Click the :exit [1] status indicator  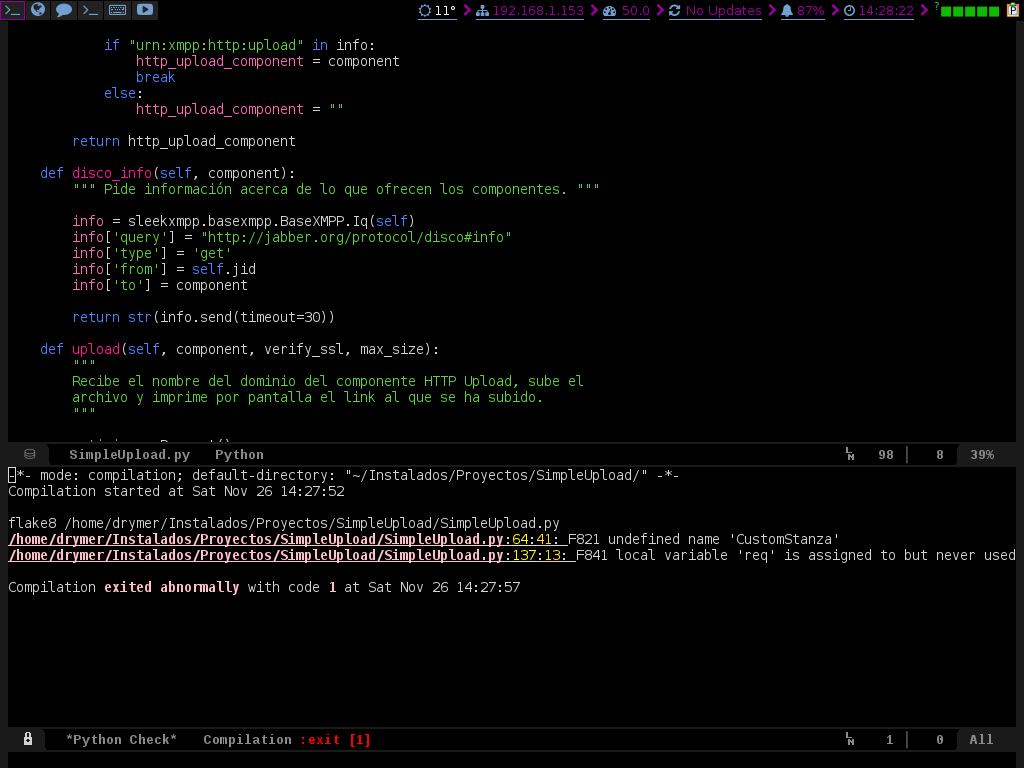pos(335,739)
